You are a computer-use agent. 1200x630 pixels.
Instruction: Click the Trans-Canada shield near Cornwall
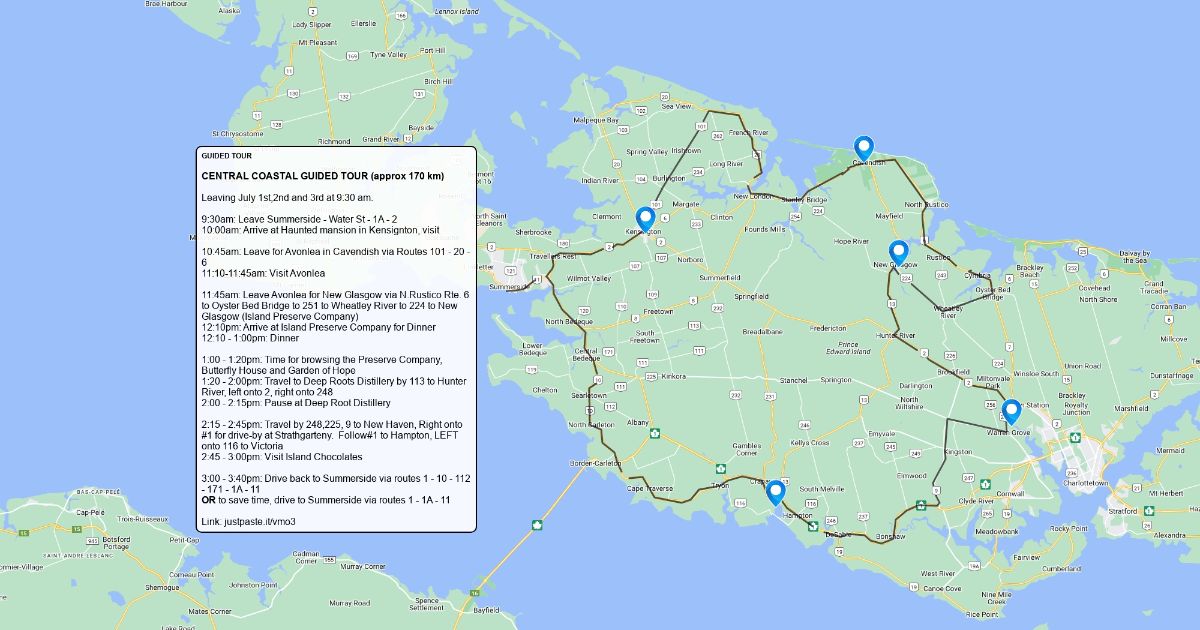(985, 484)
